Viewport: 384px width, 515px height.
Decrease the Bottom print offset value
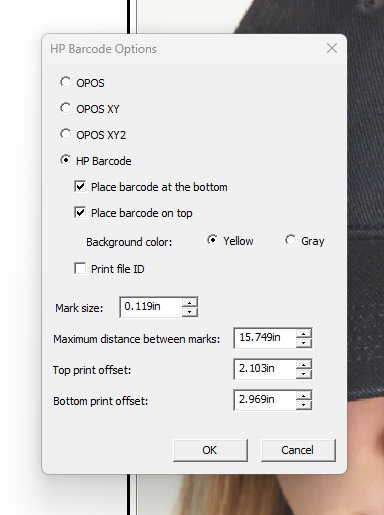tap(304, 405)
